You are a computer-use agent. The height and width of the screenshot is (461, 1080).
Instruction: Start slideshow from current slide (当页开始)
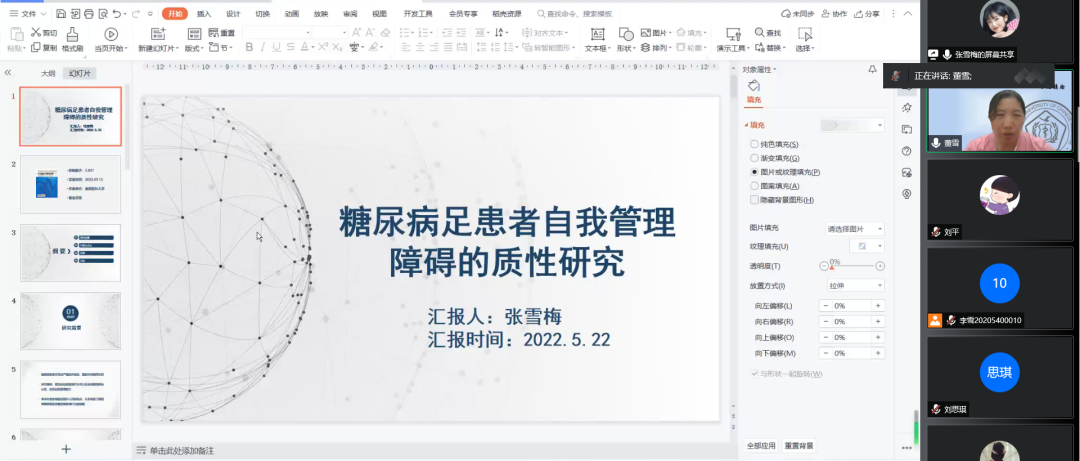[x=110, y=40]
